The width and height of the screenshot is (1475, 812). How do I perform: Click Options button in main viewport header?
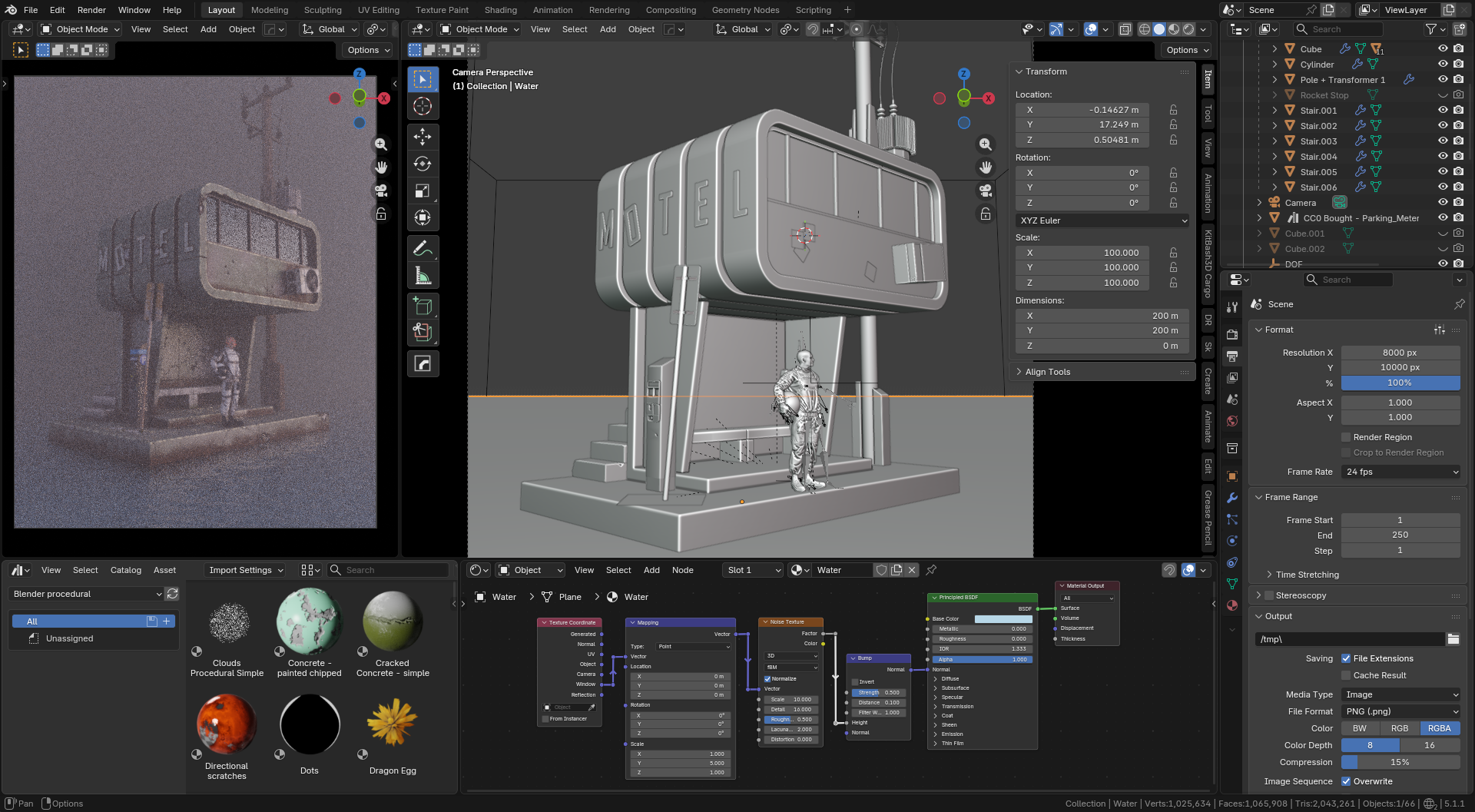(x=1187, y=50)
